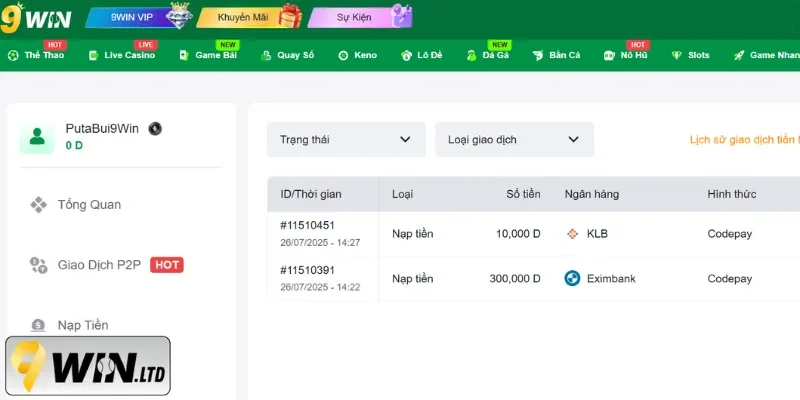Click the Tổng Quan grid icon
The image size is (800, 400).
(38, 205)
